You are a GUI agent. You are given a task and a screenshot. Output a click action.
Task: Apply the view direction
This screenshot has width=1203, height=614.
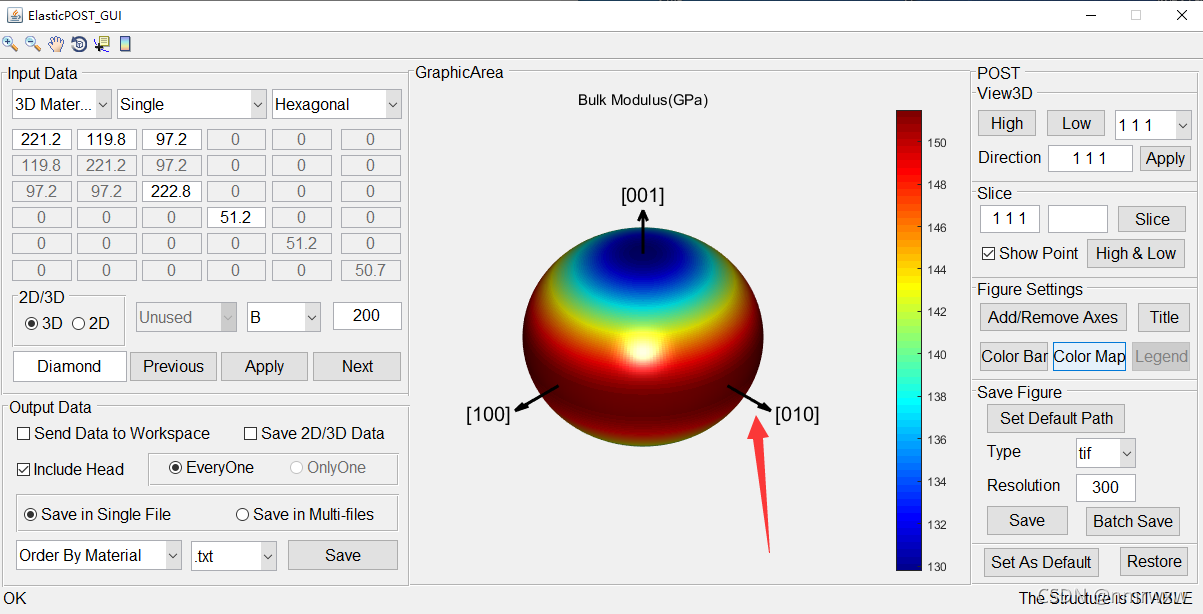tap(1165, 158)
